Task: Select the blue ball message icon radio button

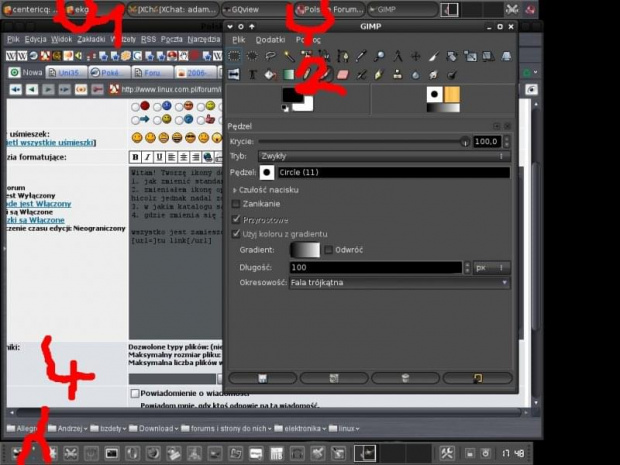Action: point(157,107)
